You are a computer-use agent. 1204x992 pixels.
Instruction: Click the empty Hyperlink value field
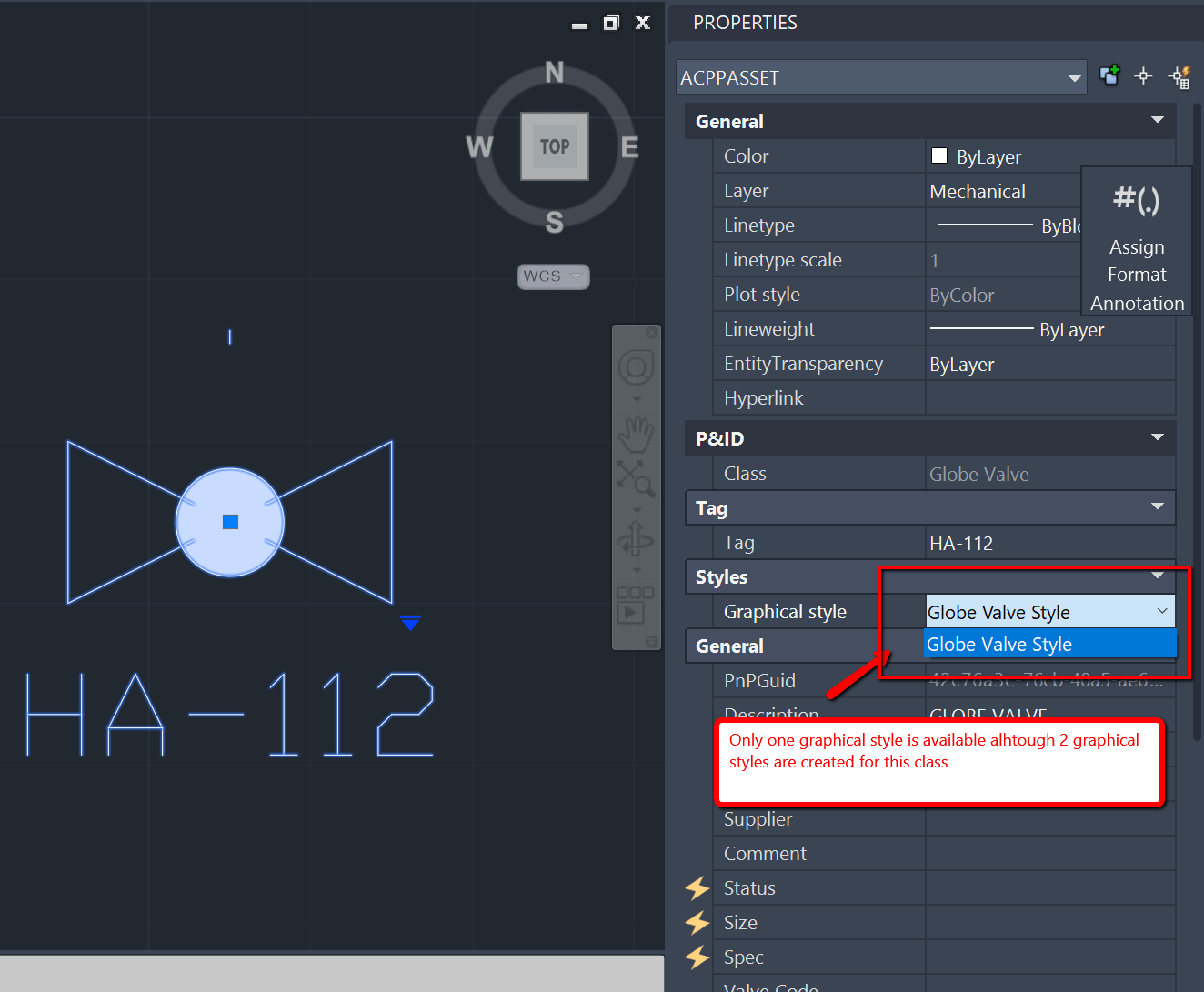[x=1050, y=398]
